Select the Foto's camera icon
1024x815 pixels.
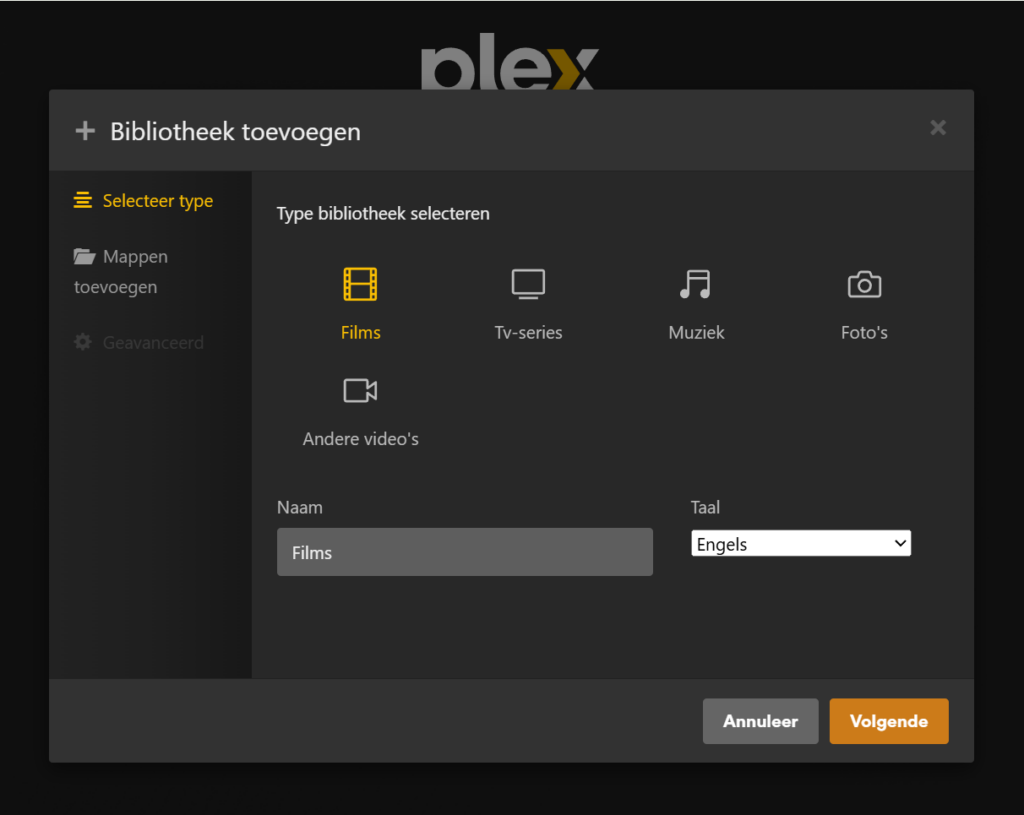click(x=864, y=285)
